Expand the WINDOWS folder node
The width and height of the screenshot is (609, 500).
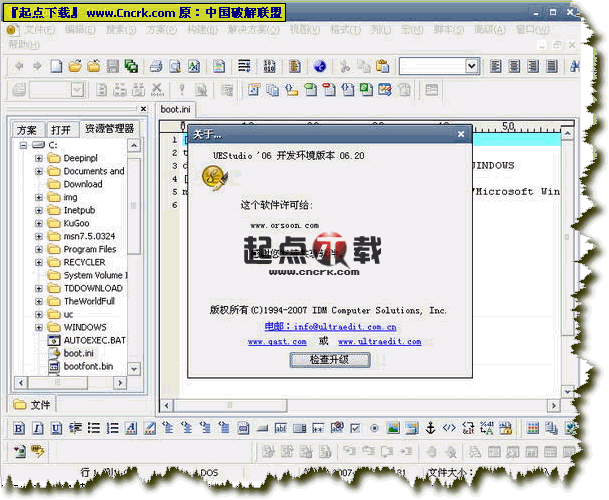39,328
